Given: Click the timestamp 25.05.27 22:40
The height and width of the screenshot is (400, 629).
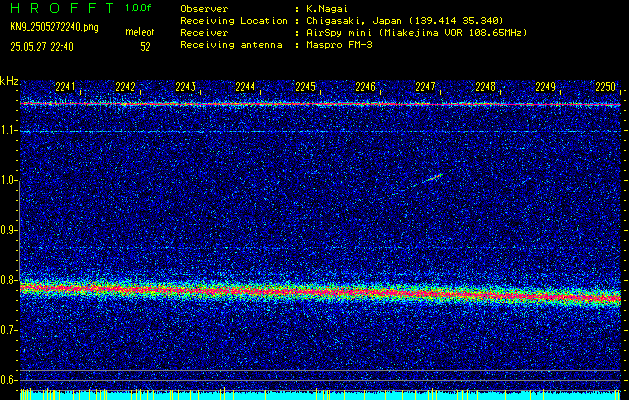Looking at the screenshot, I should [x=42, y=47].
